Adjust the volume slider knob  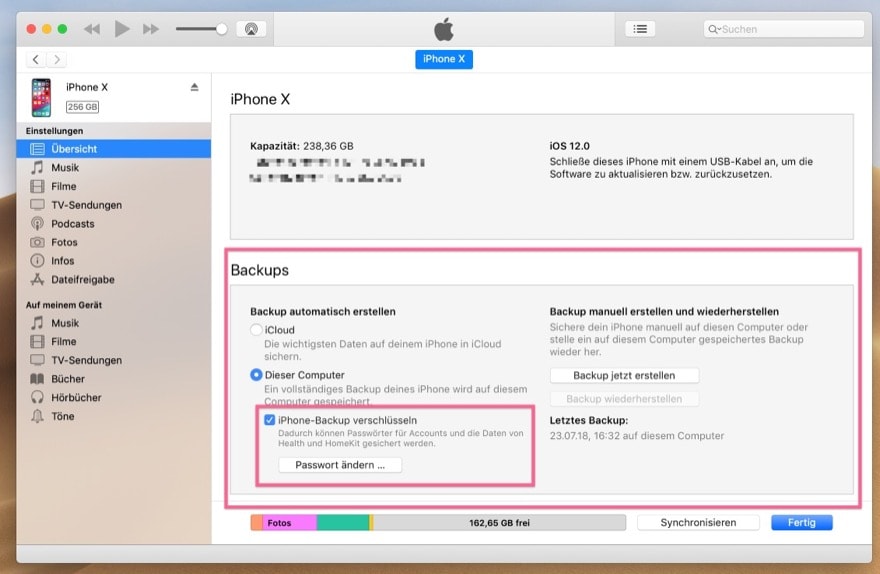click(x=222, y=29)
